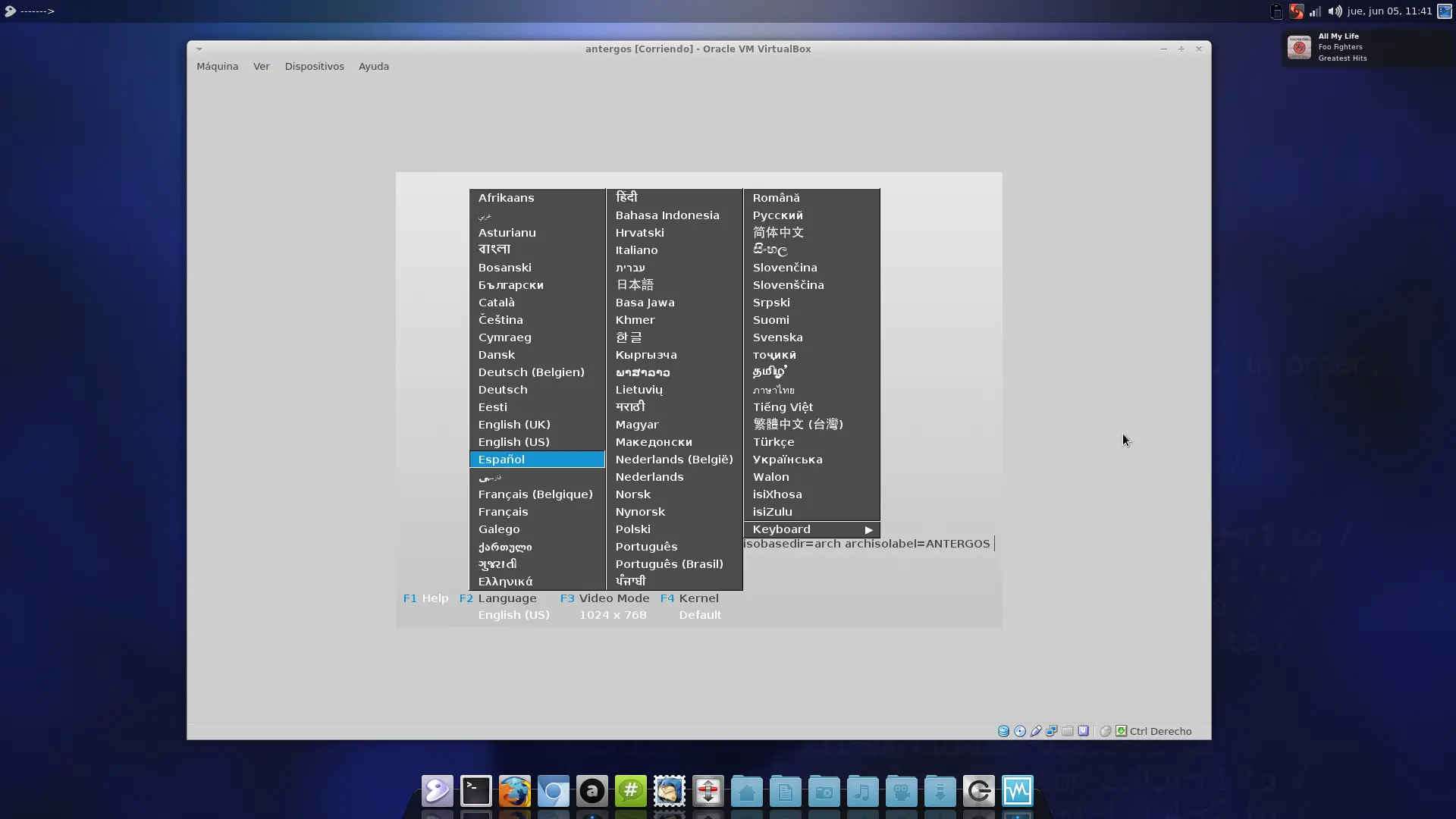Click the red swirl tray icon
Screen dimensions: 1456x819
[1297, 11]
